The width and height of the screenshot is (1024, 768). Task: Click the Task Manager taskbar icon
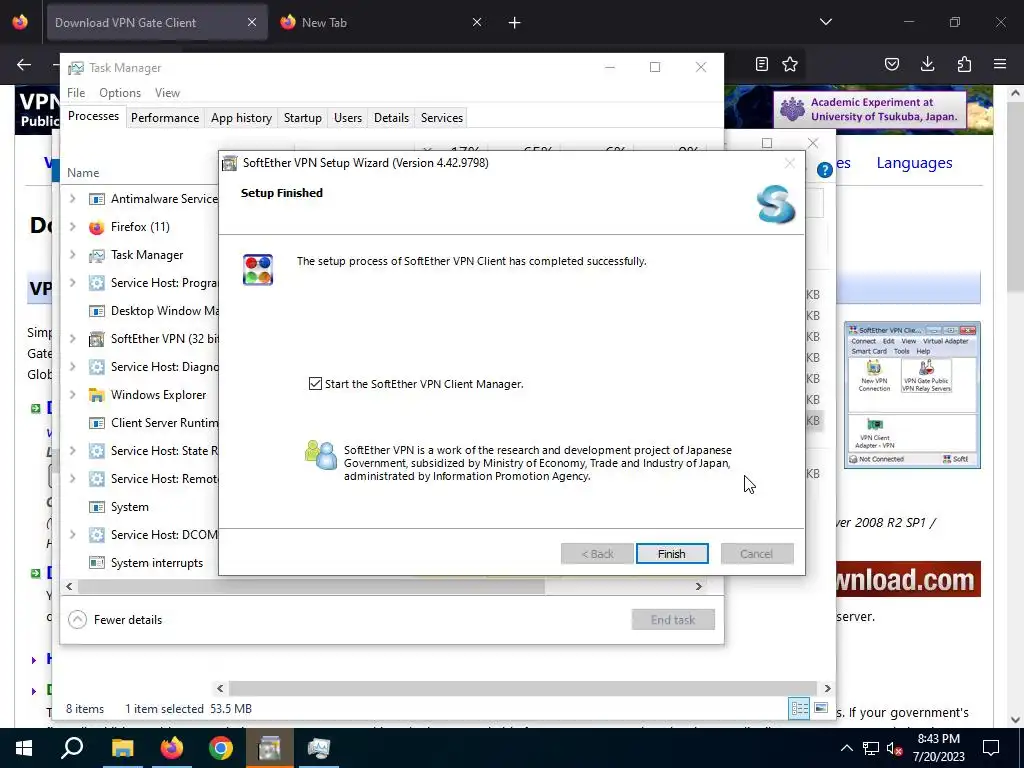(x=319, y=748)
